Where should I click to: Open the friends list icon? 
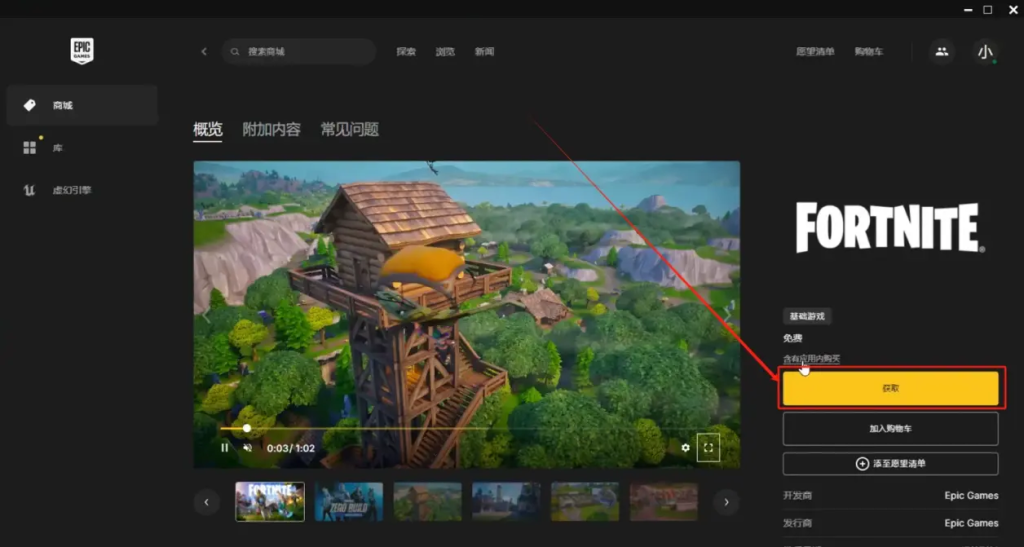[x=942, y=52]
